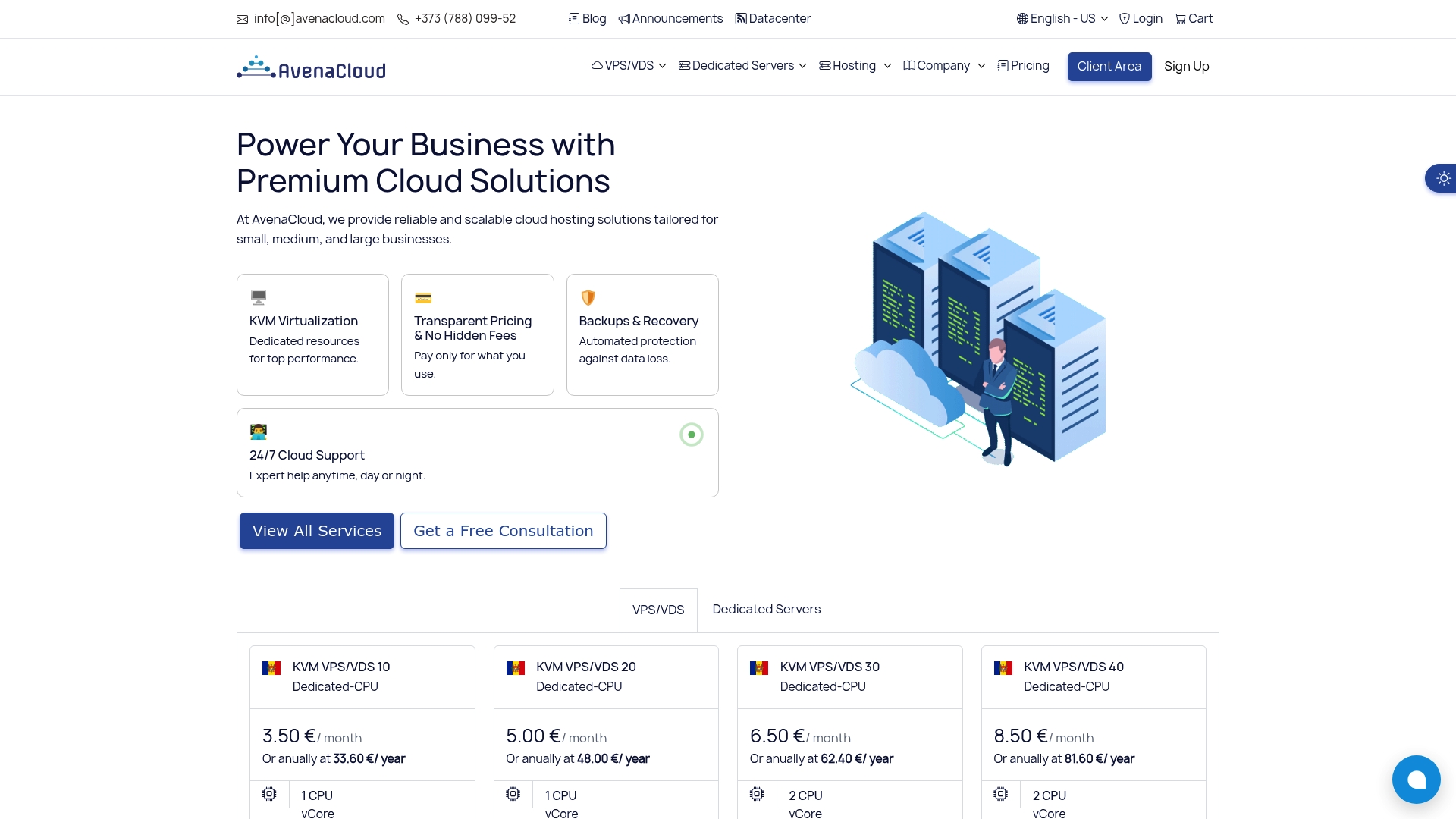Viewport: 1456px width, 819px height.
Task: Click the AvenaCloud logo in the header
Action: click(x=310, y=67)
